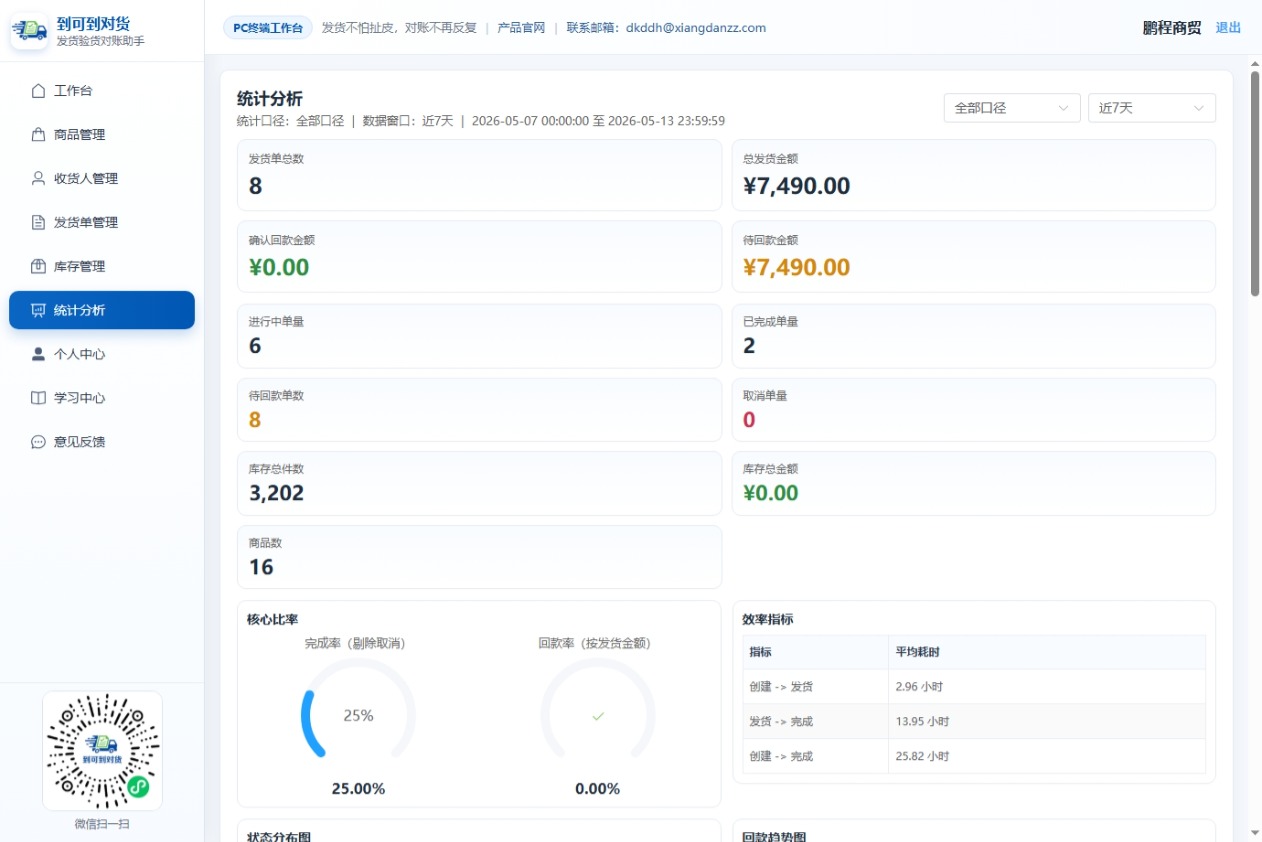
Task: Click the PC终端工作台 badge
Action: [268, 28]
